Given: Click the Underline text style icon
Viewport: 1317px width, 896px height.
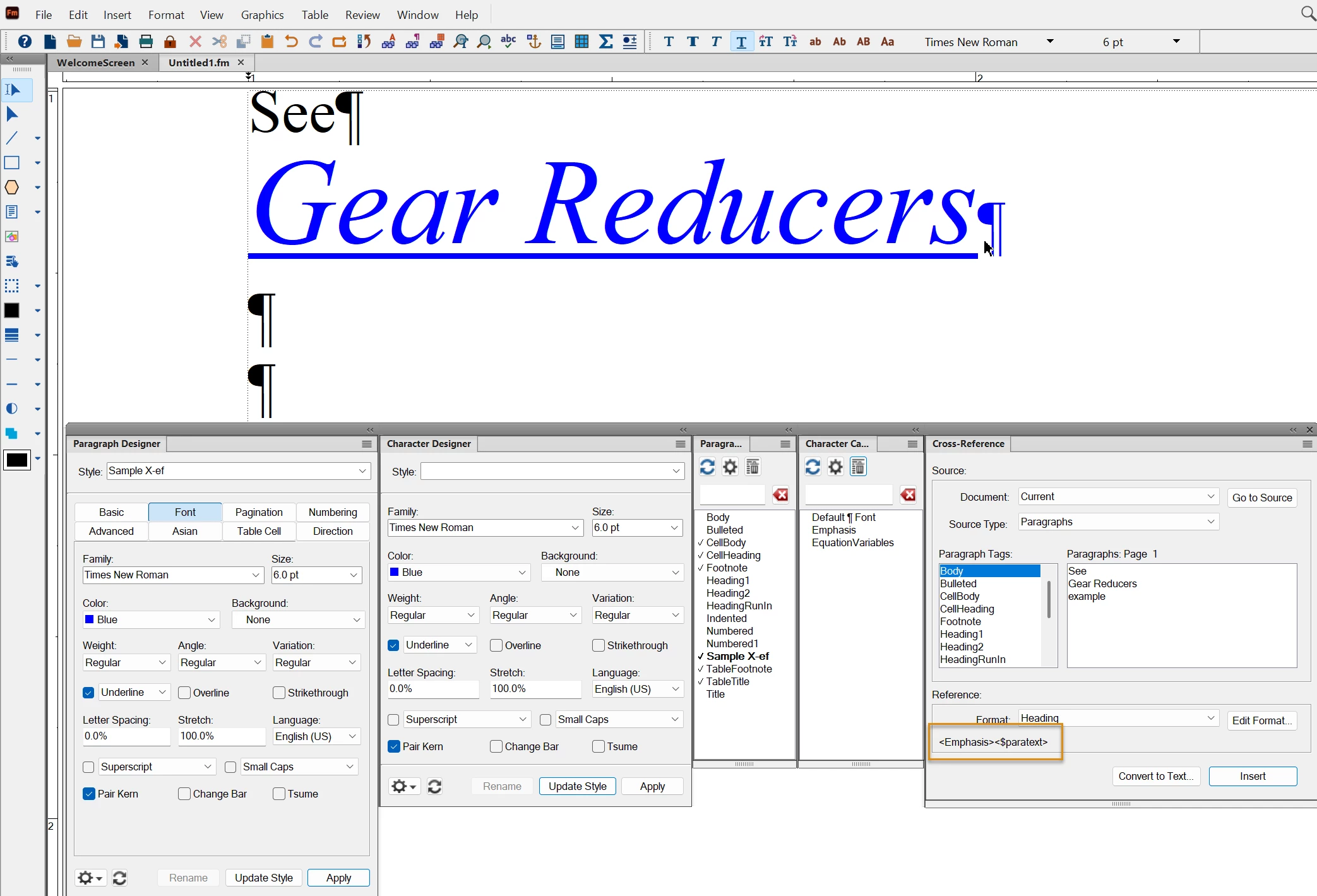Looking at the screenshot, I should tap(741, 42).
